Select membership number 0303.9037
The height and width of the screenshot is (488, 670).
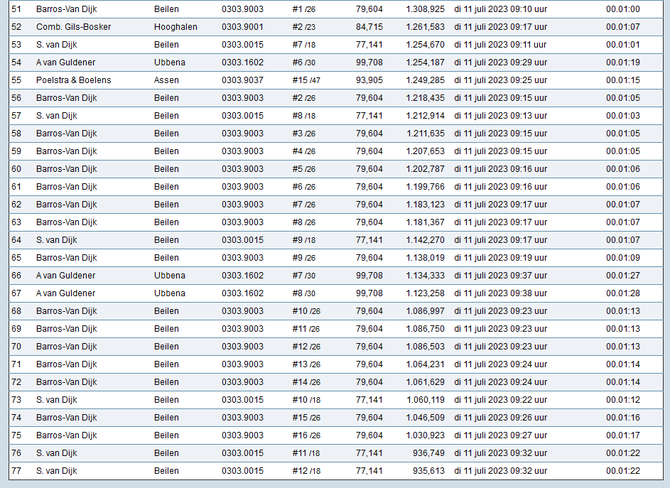point(242,80)
